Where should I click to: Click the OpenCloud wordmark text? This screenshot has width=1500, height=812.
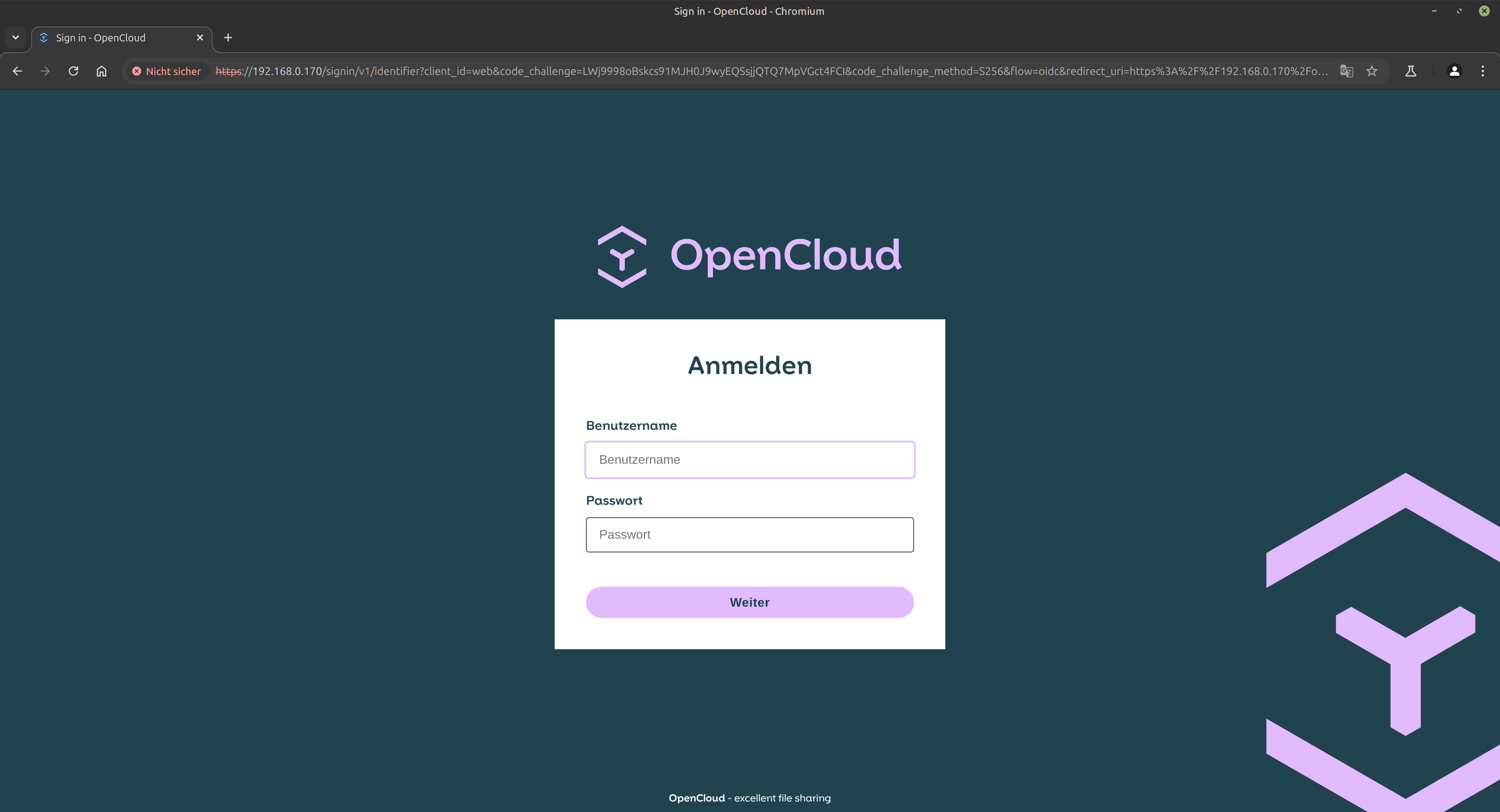[x=786, y=257]
